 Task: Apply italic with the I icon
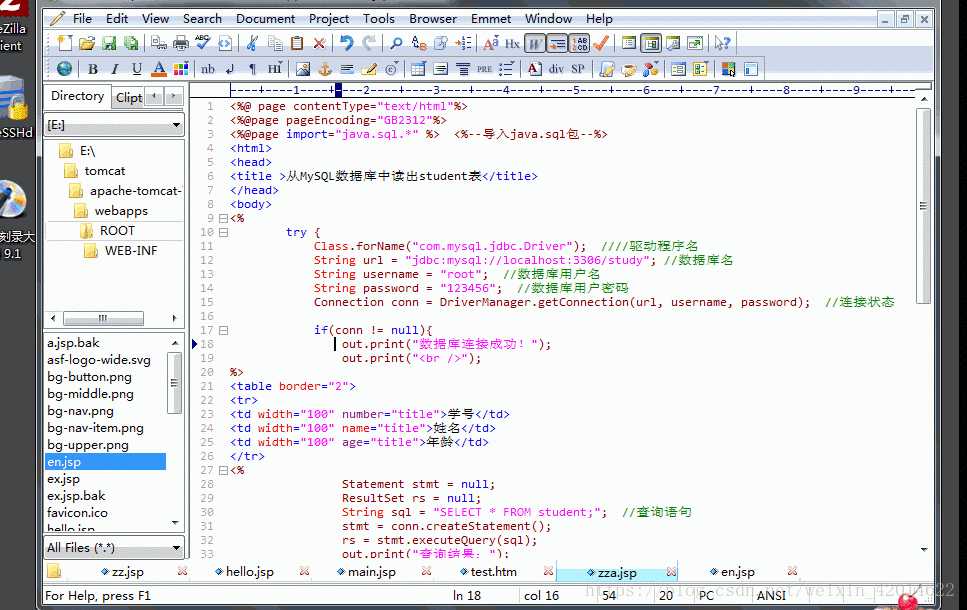tap(115, 69)
